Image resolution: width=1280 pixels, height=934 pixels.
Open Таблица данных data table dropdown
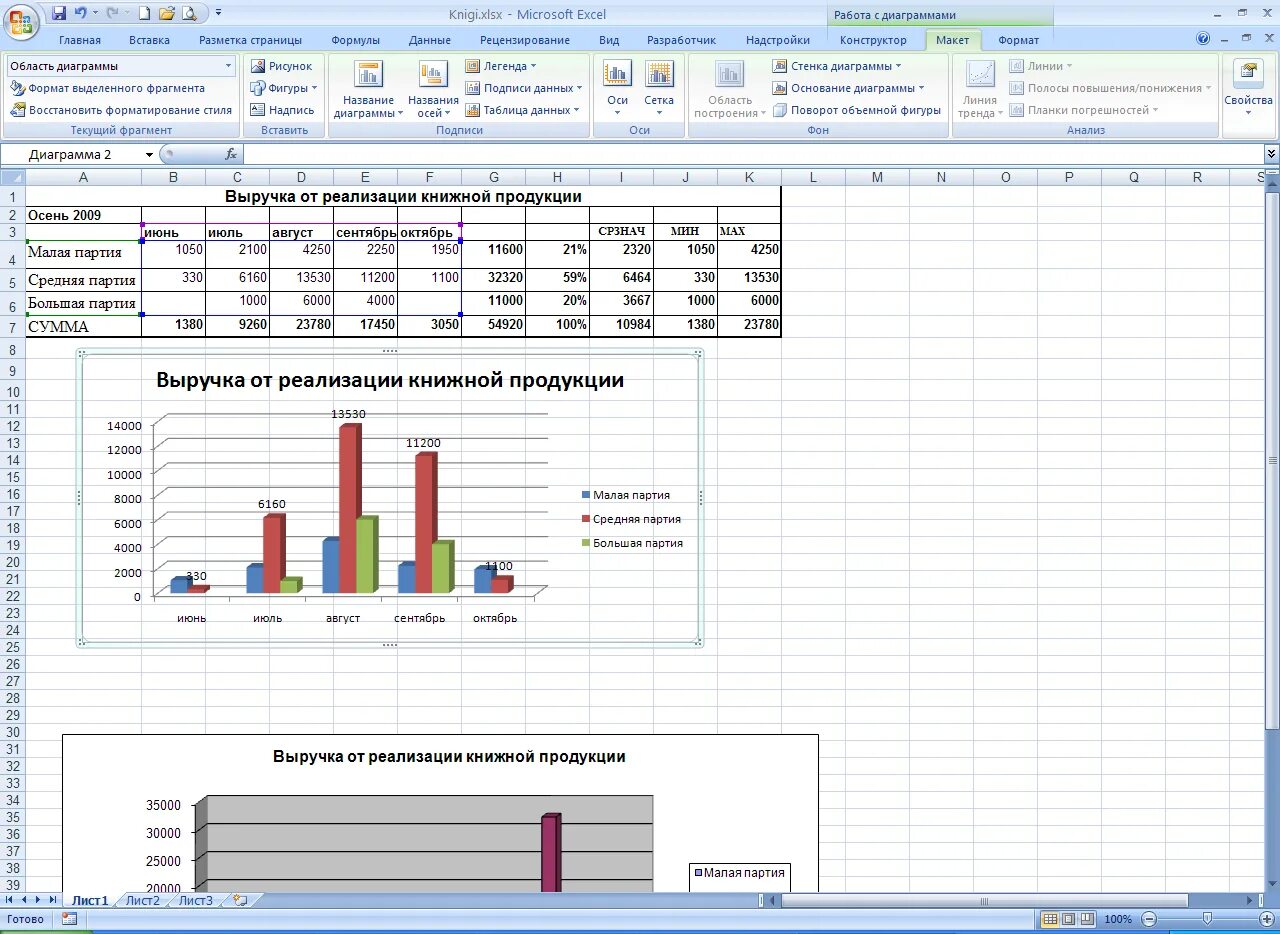tap(523, 110)
